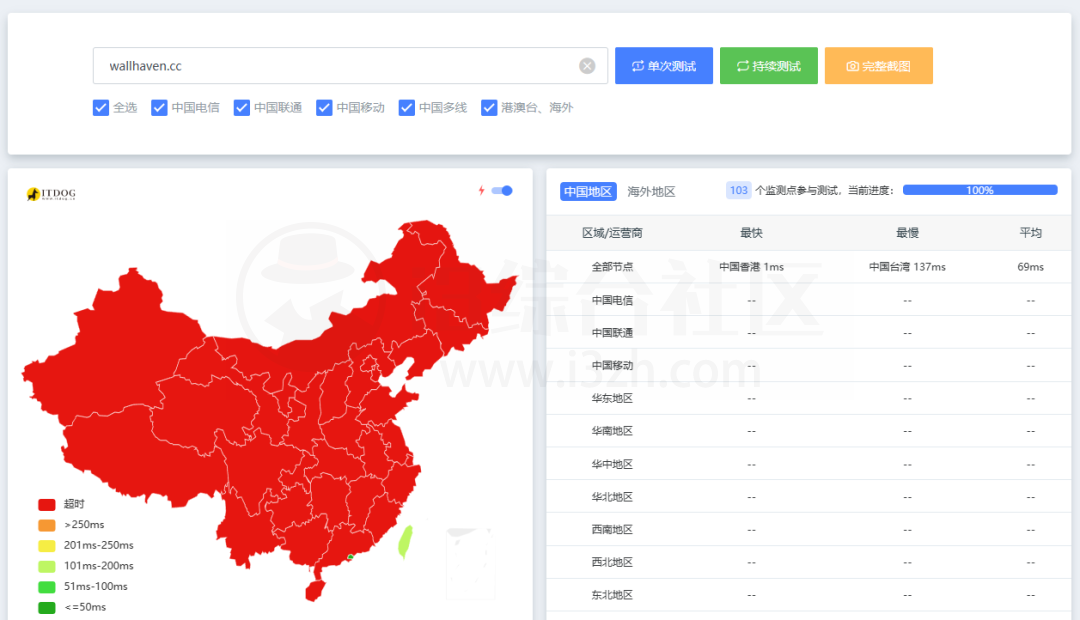Image resolution: width=1080 pixels, height=620 pixels.
Task: Start a single test with 单次测试
Action: [663, 65]
